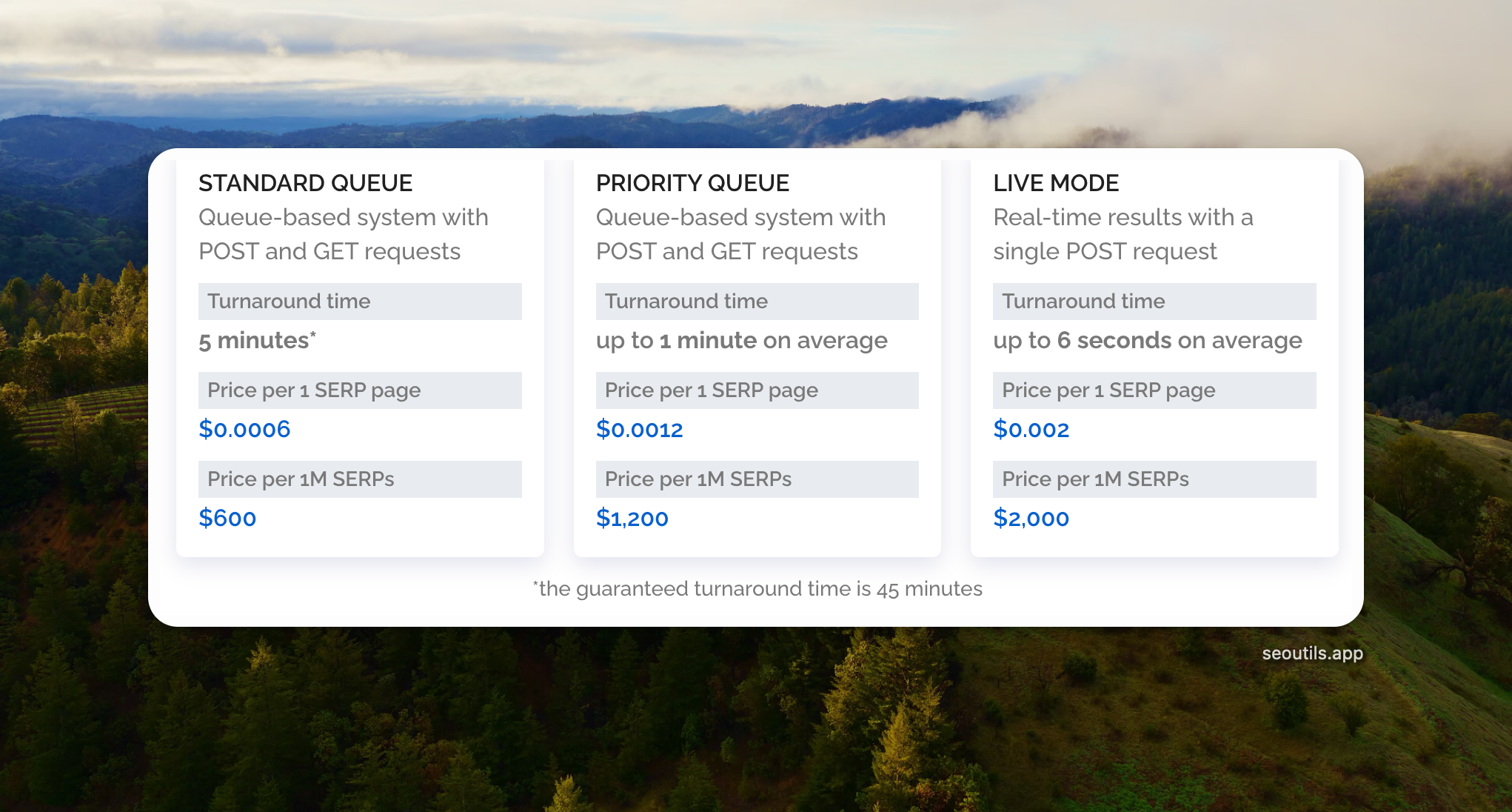This screenshot has width=1512, height=812.
Task: Click Live Mode's 'Real-time results' description
Action: coord(1123,234)
